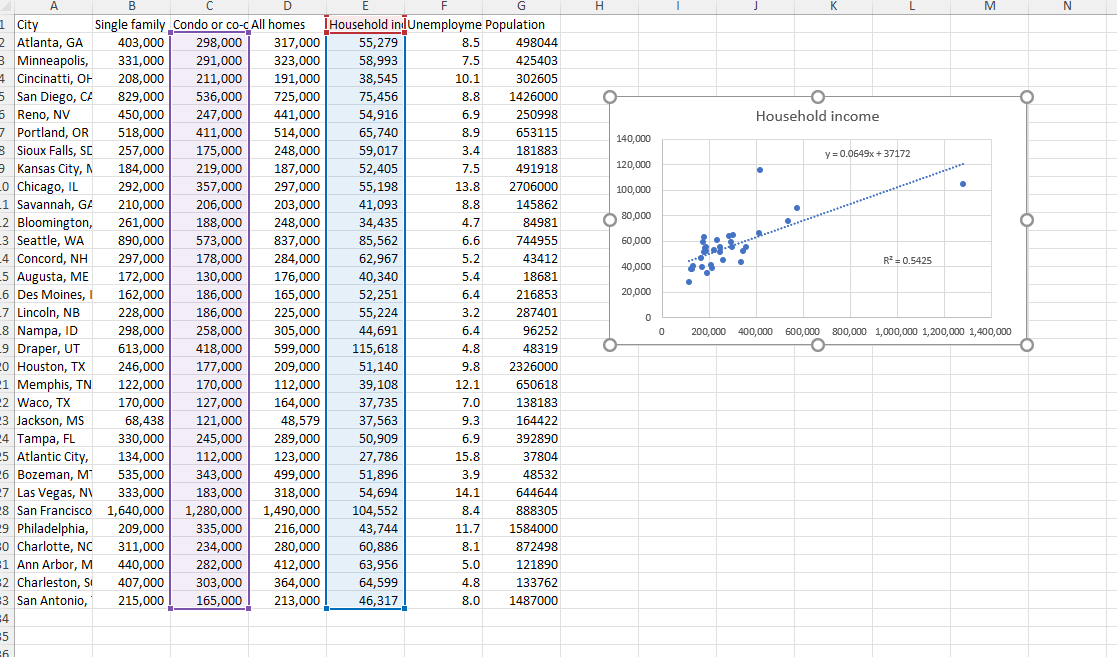Click the City header cell
Image resolution: width=1117 pixels, height=657 pixels.
tap(53, 24)
